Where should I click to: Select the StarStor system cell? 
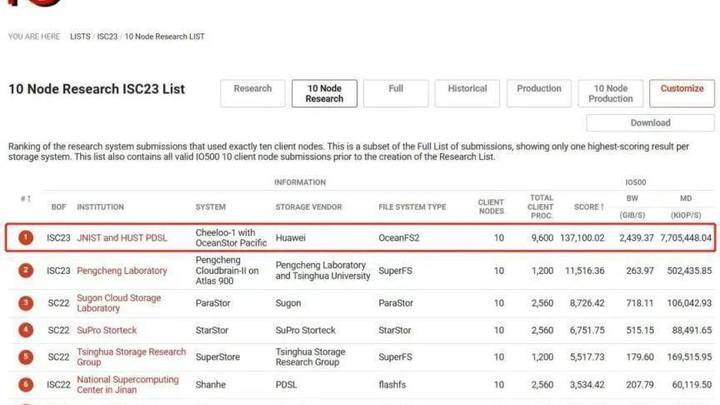click(x=212, y=330)
